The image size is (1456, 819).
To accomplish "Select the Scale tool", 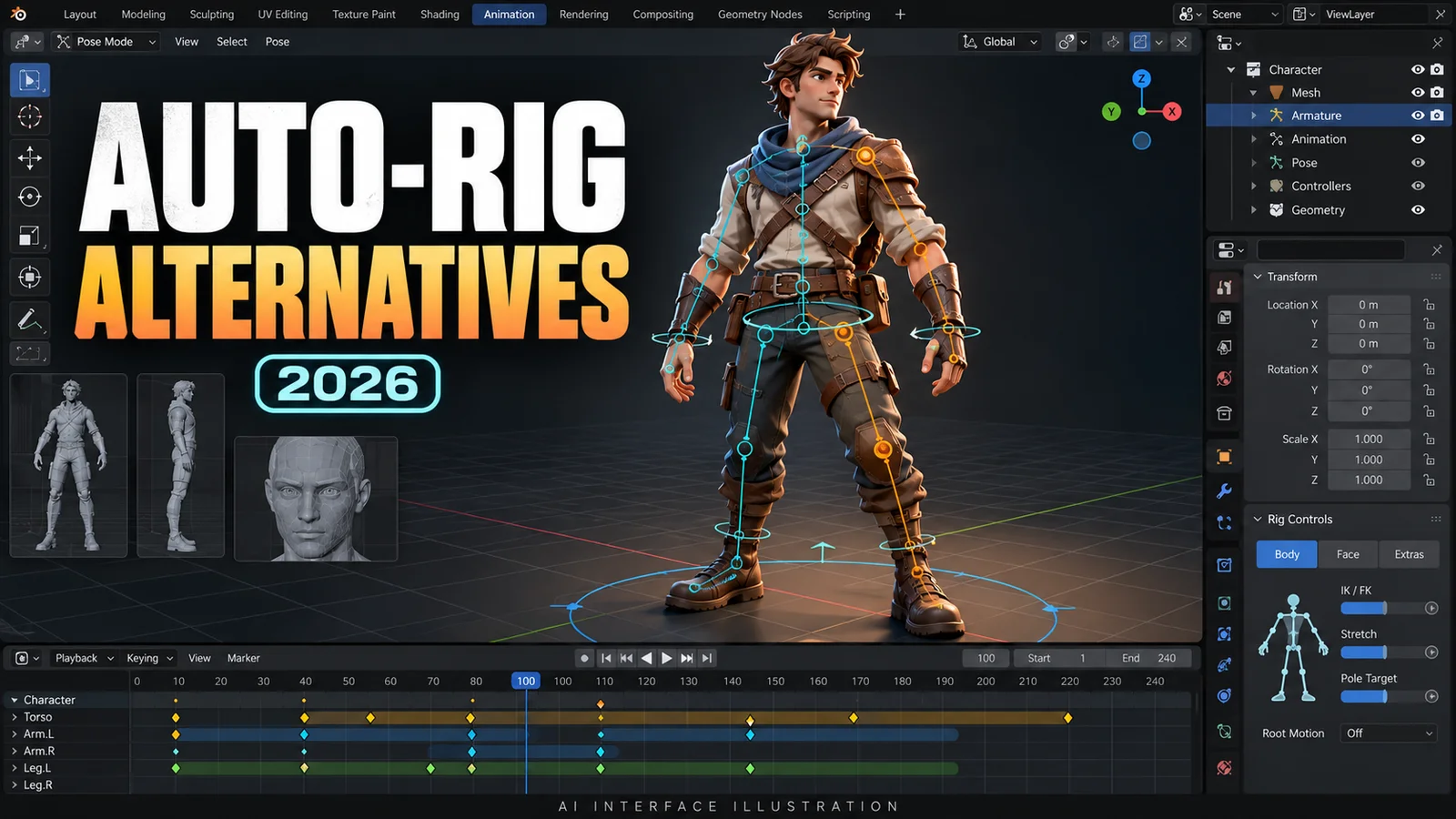I will [x=30, y=237].
